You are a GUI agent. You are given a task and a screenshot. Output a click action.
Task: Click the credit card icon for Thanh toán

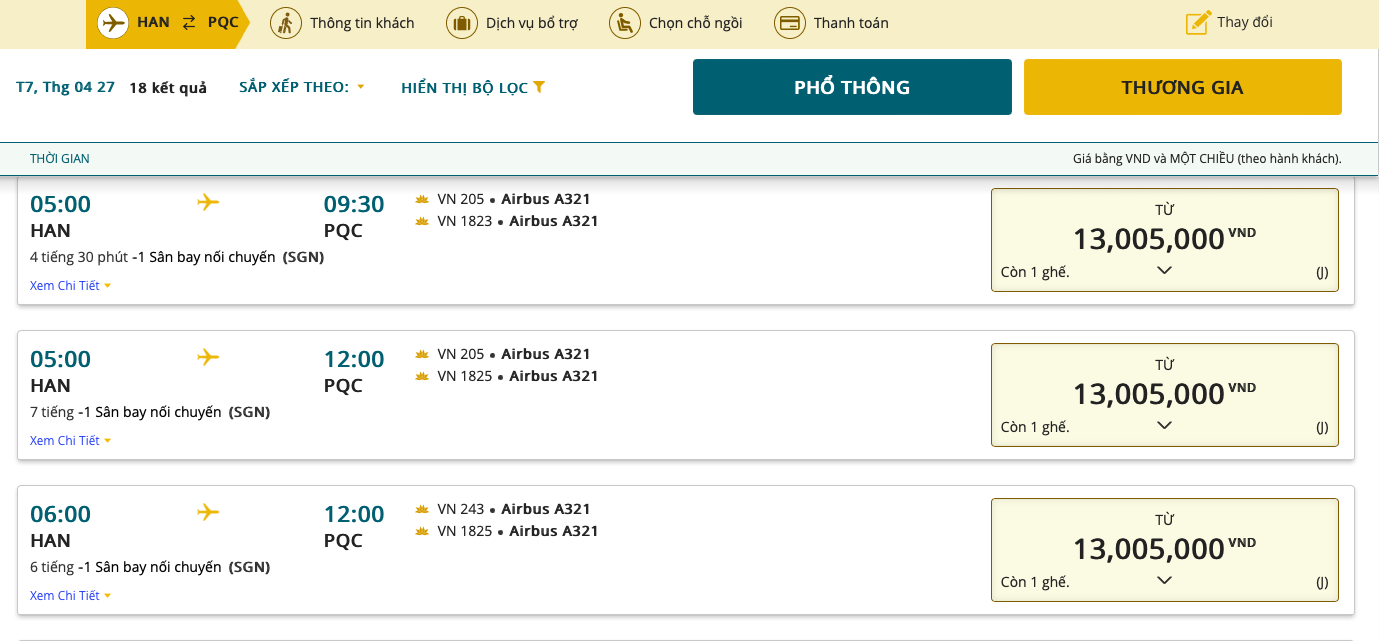(790, 22)
